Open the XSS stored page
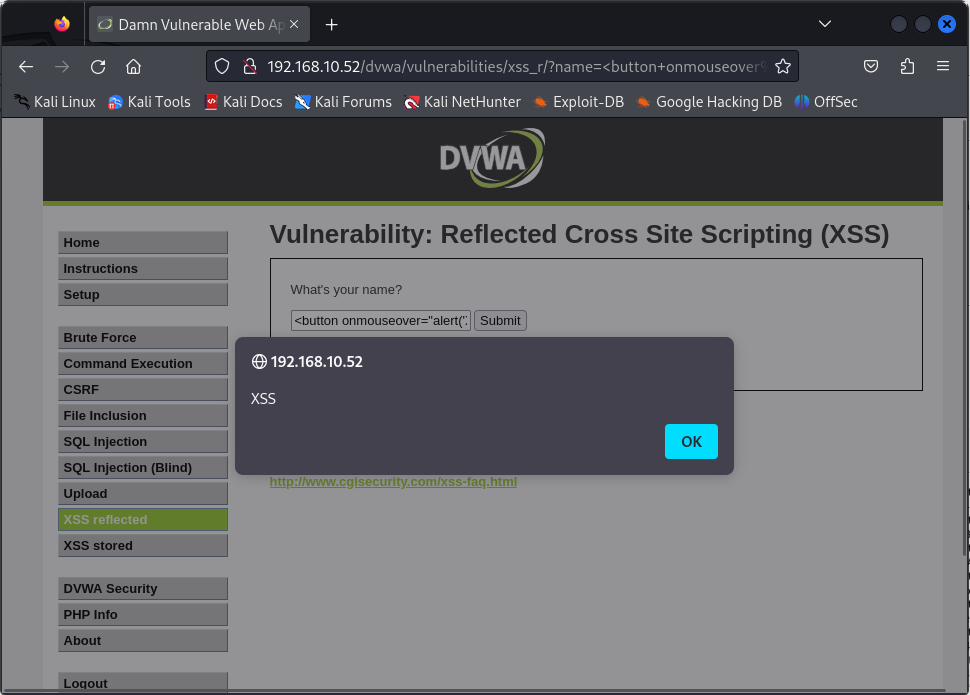The height and width of the screenshot is (695, 970). [x=143, y=545]
